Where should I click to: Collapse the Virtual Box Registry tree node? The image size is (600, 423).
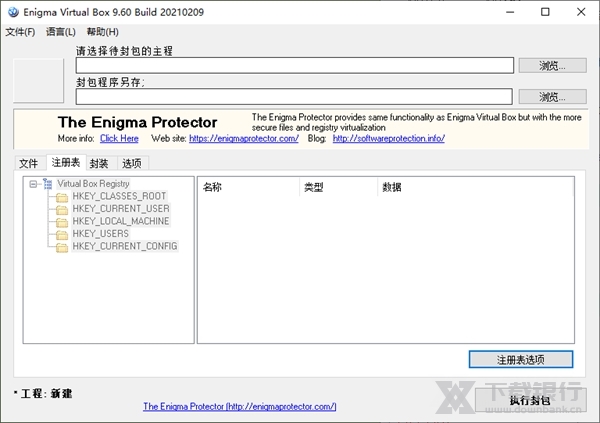tap(33, 184)
